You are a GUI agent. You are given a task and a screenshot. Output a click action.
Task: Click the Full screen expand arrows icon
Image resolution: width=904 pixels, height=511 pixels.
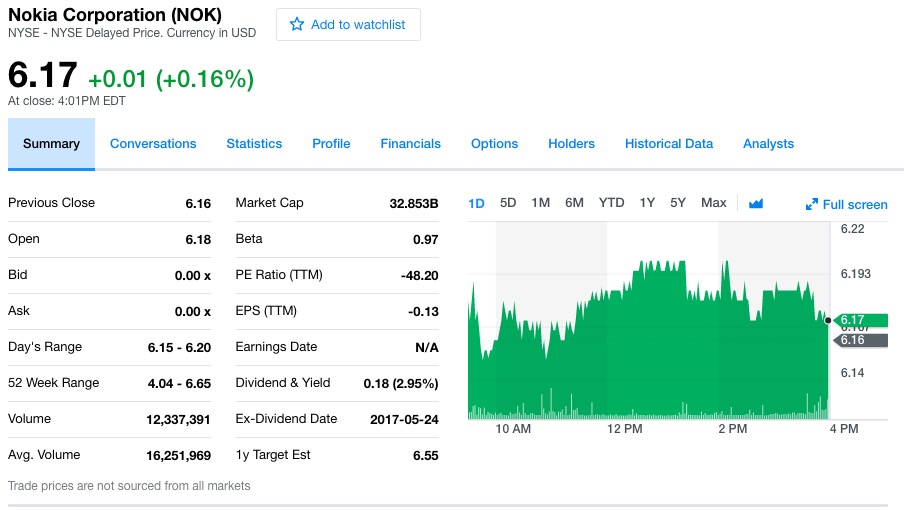tap(812, 205)
